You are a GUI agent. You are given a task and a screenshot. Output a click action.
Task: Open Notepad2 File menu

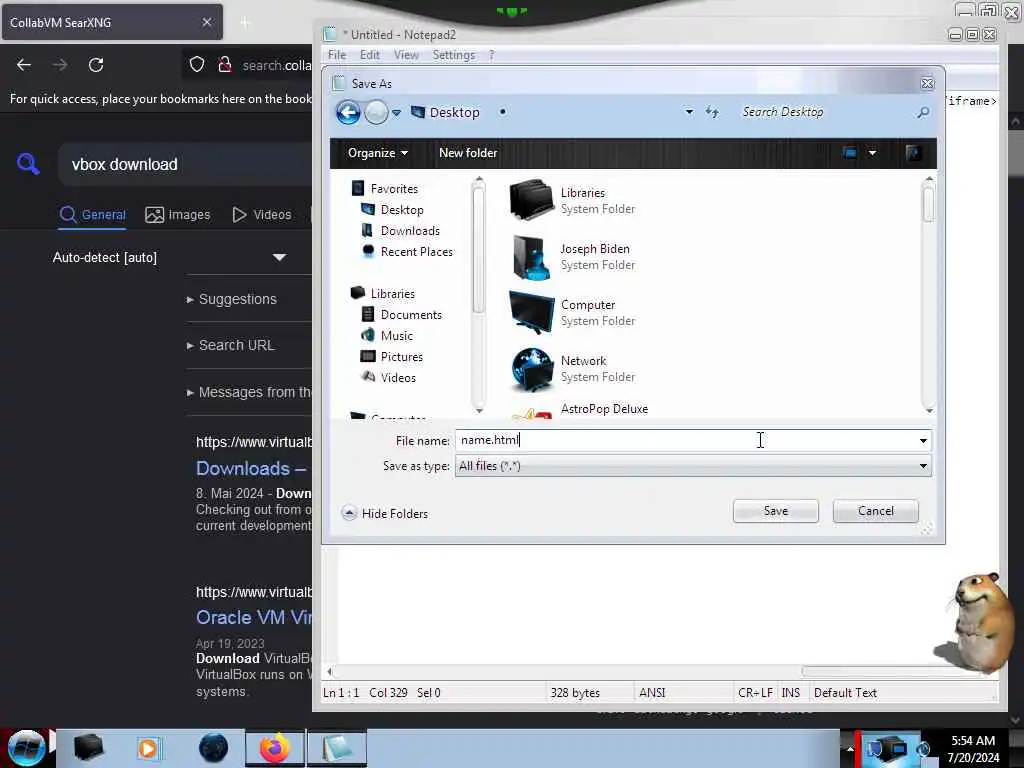[337, 55]
